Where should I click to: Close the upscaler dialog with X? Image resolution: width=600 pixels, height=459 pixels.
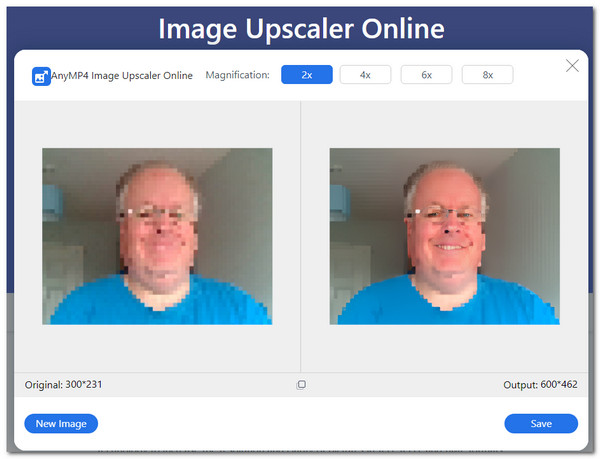click(572, 66)
